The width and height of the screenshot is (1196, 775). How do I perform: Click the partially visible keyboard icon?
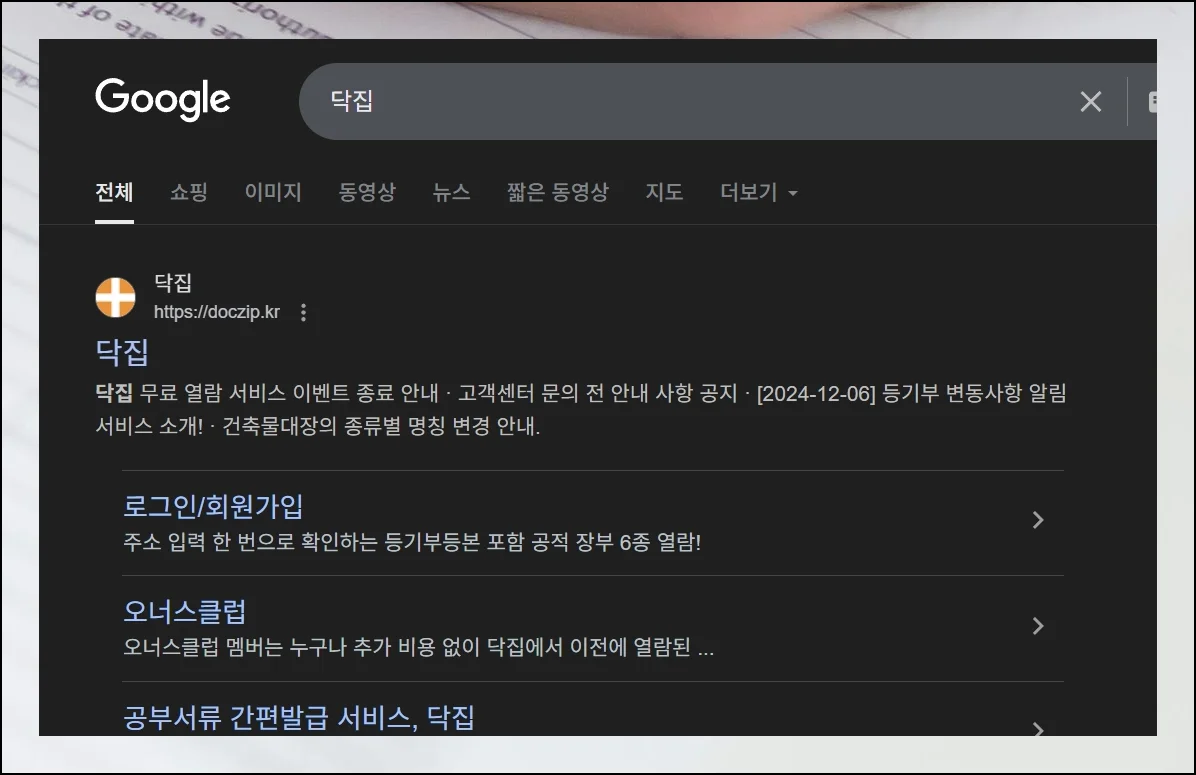1151,101
